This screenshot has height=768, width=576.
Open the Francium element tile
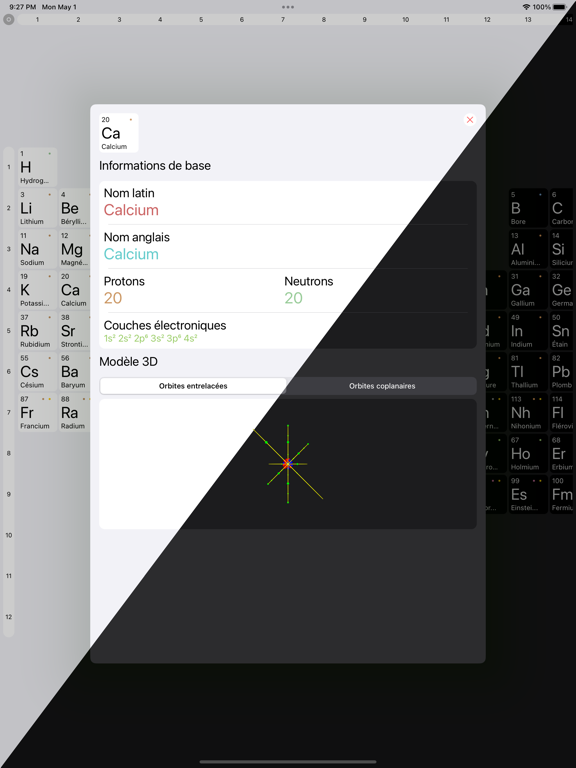click(x=38, y=413)
